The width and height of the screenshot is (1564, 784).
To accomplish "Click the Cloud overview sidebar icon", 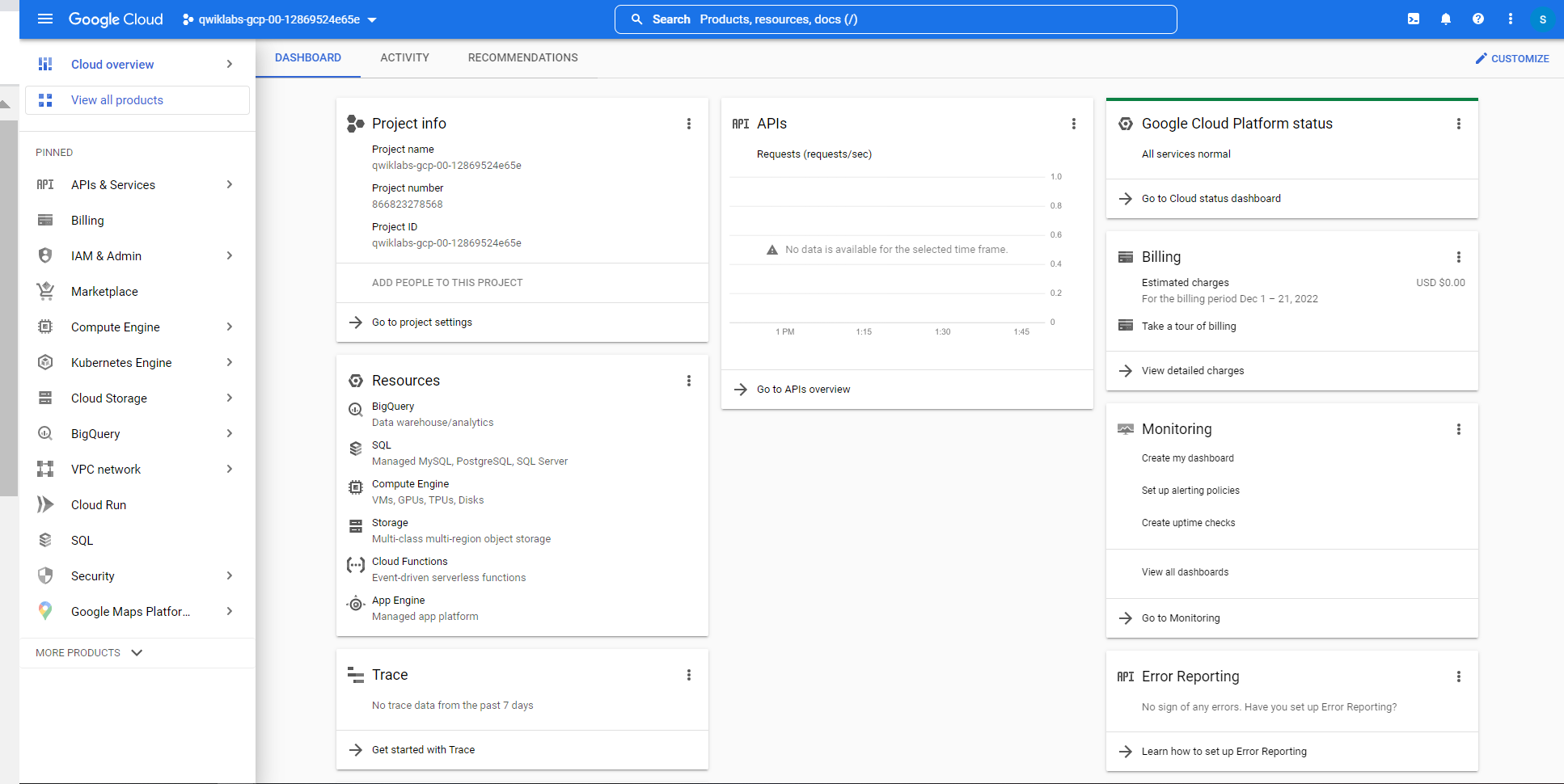I will 45,64.
